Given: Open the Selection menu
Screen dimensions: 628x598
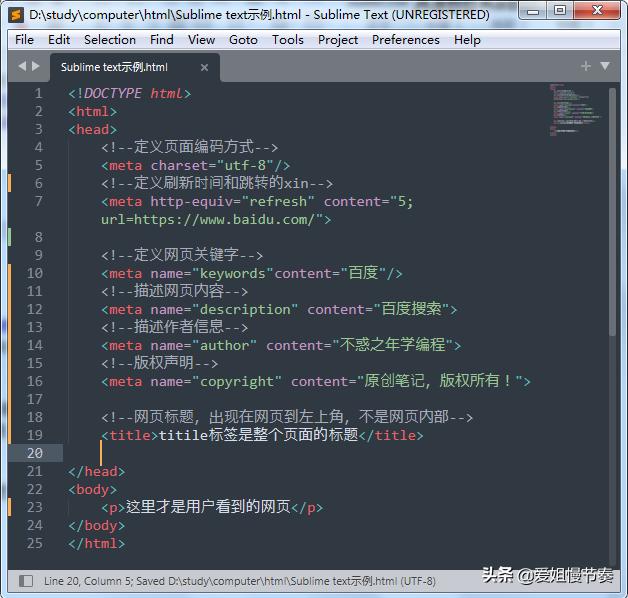Looking at the screenshot, I should point(110,40).
